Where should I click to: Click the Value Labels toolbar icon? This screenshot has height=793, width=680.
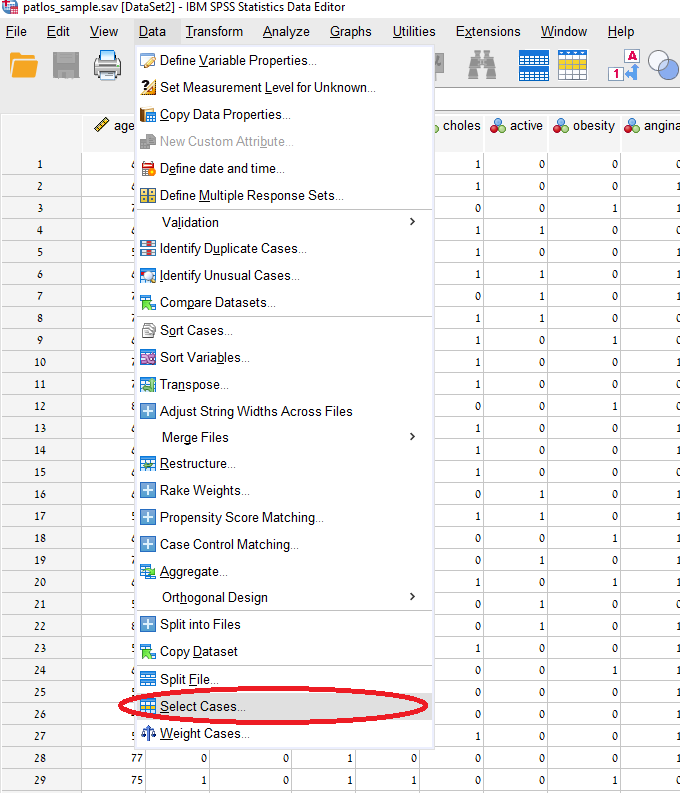pyautogui.click(x=623, y=66)
